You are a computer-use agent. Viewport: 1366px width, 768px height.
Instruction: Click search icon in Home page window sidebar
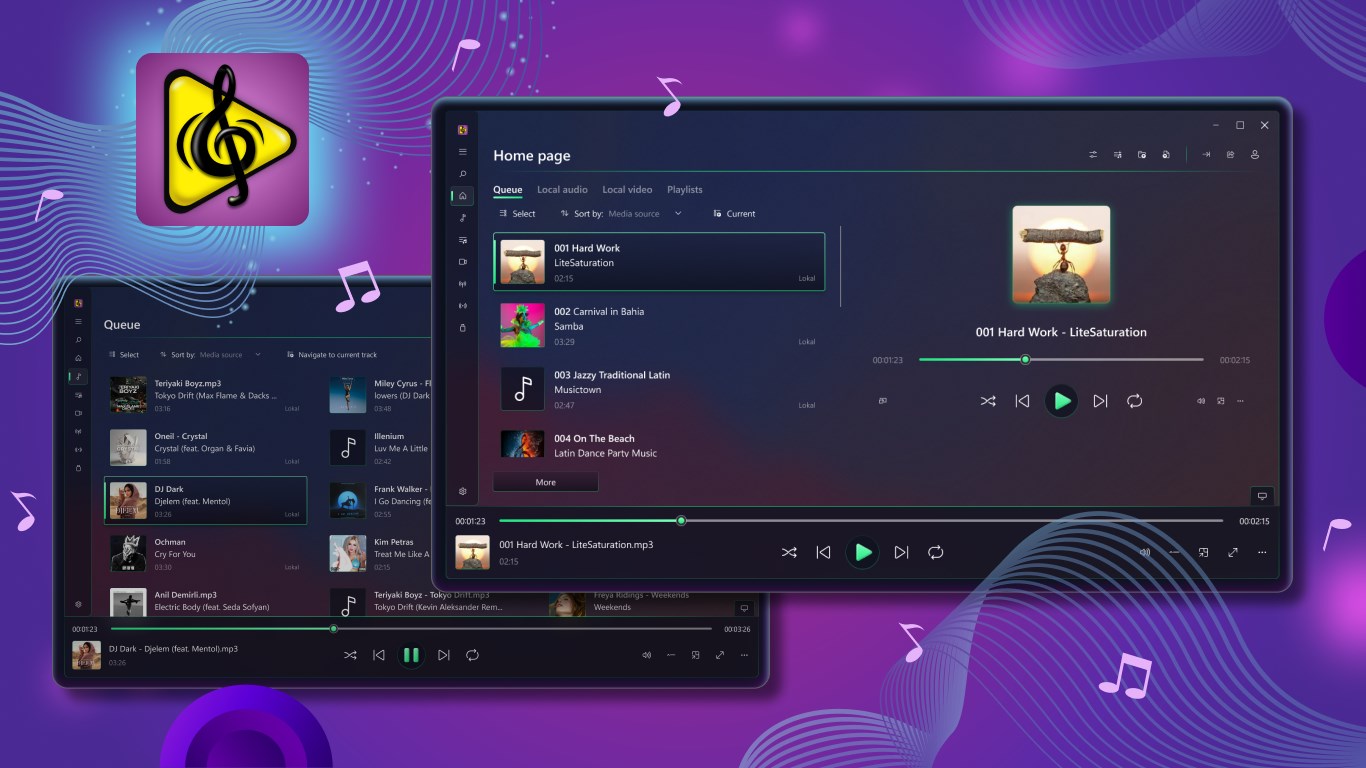[x=463, y=174]
